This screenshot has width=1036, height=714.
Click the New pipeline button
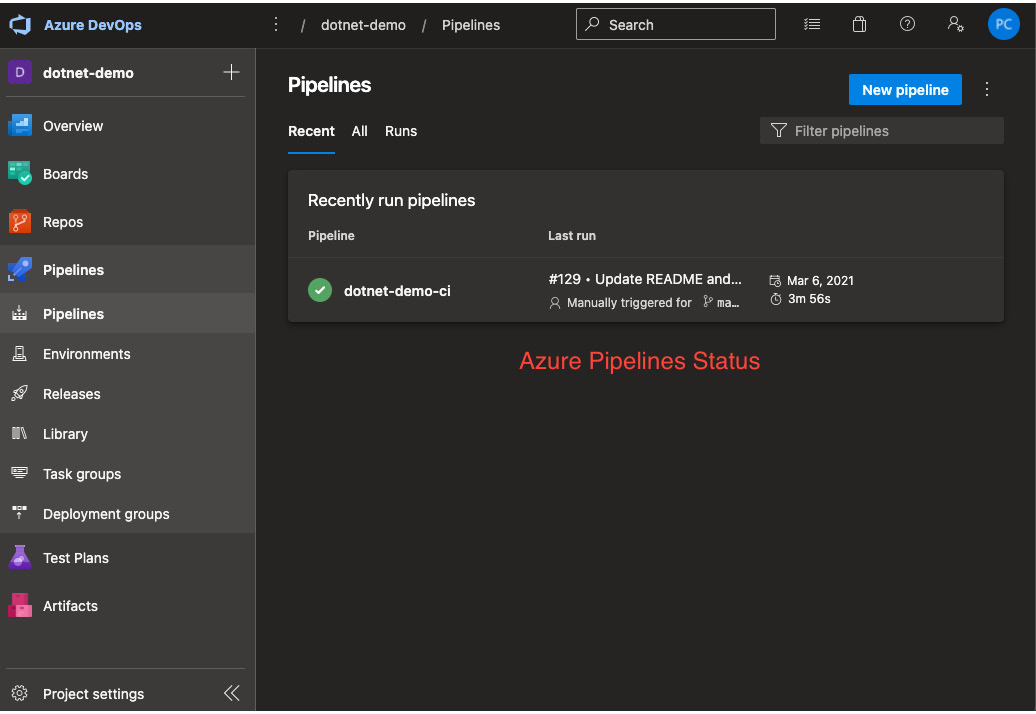click(x=905, y=90)
